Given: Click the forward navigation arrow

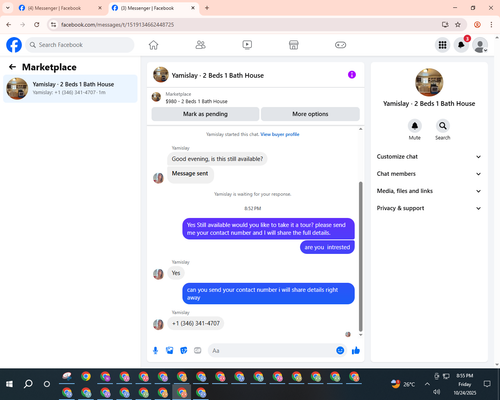Looking at the screenshot, I should point(22,24).
